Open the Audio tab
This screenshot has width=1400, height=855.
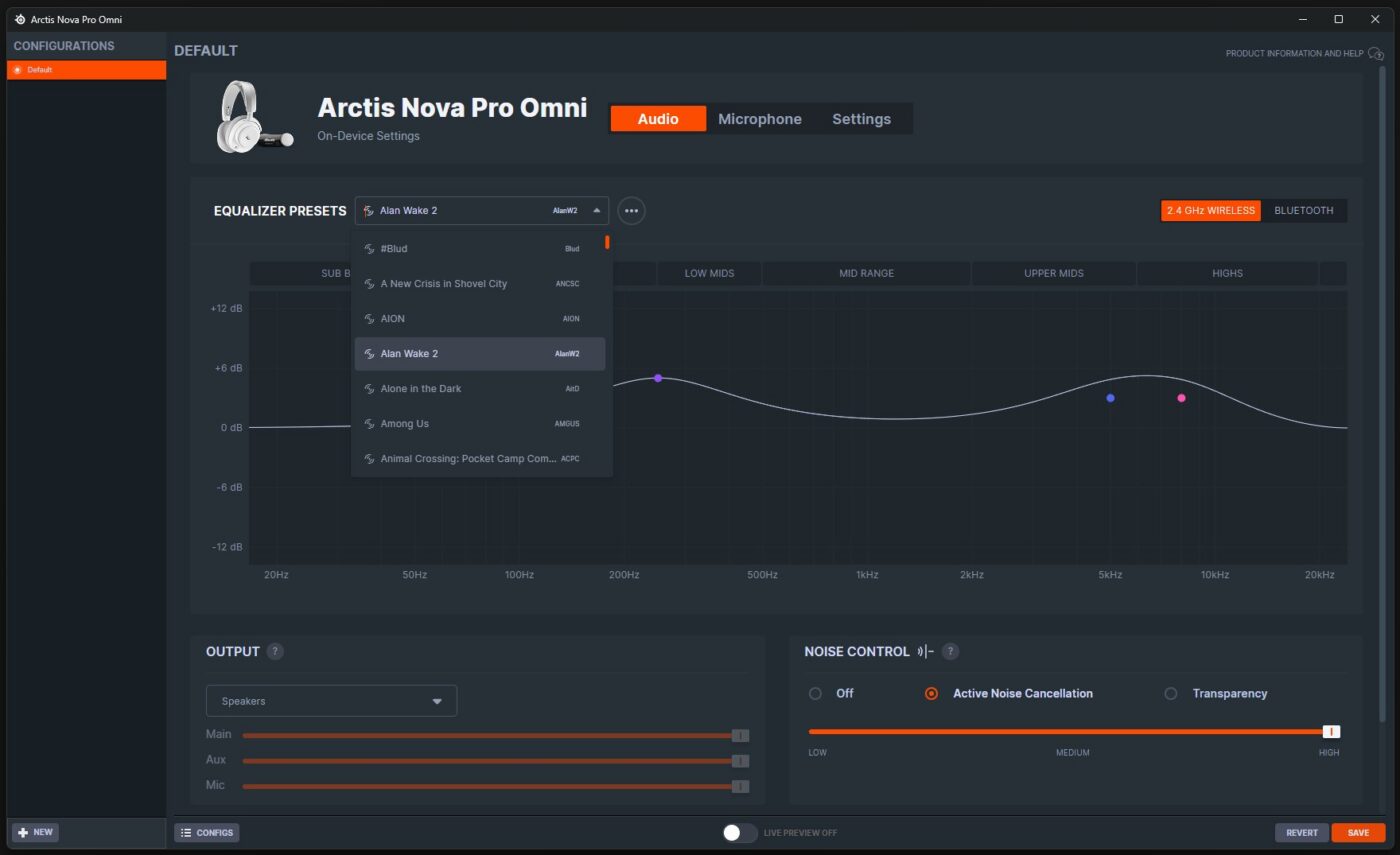(x=658, y=119)
